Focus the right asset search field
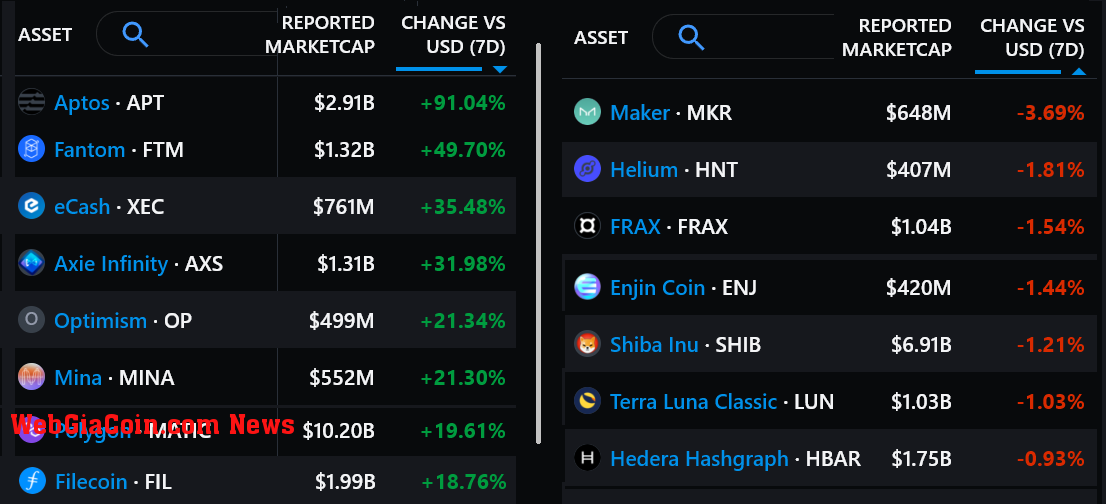 pos(743,37)
